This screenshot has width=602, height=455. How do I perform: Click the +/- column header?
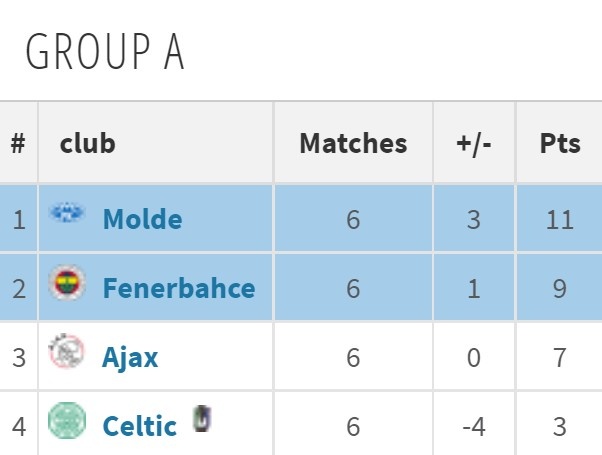474,144
